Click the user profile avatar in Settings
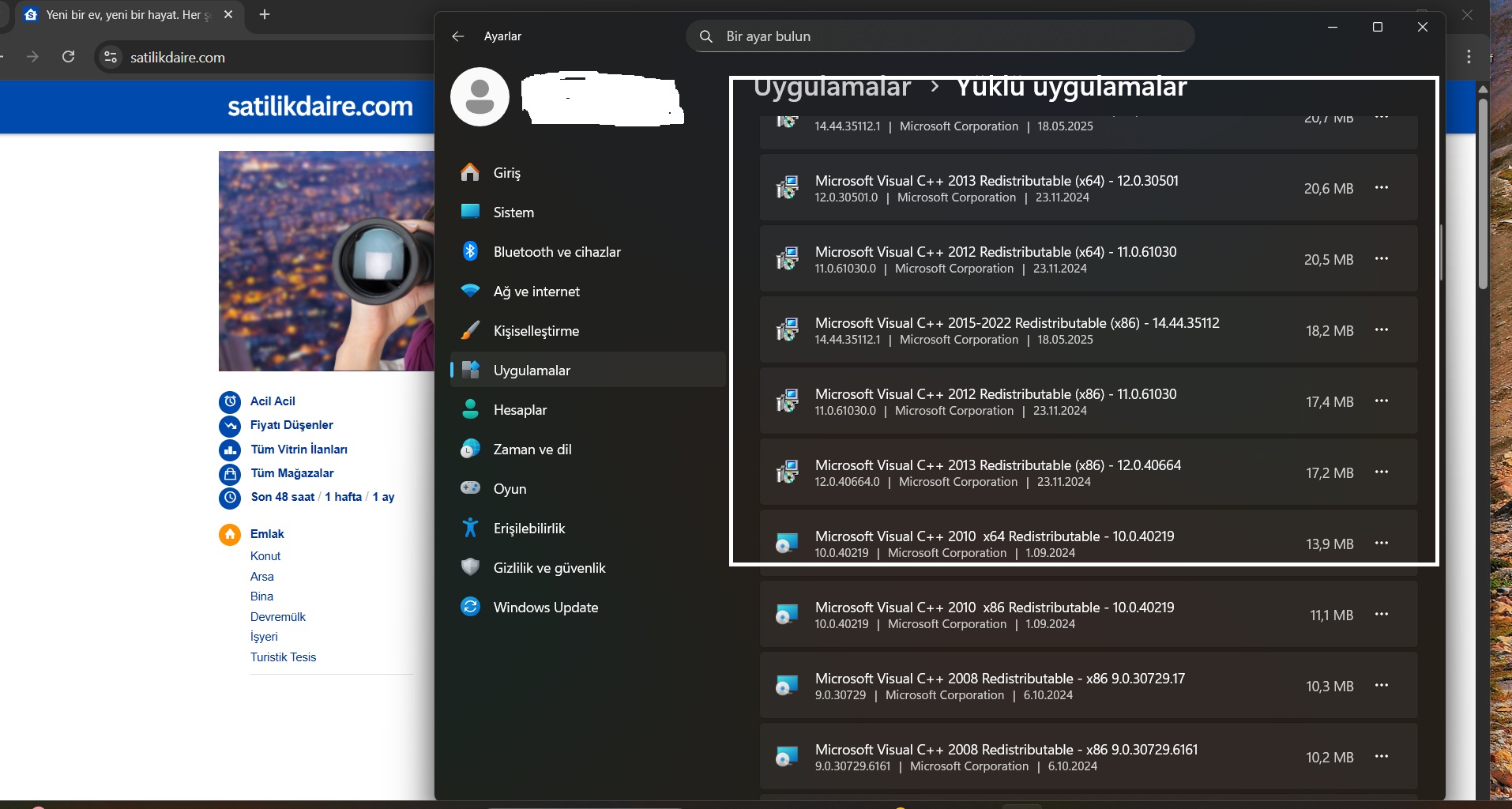Image resolution: width=1512 pixels, height=809 pixels. coord(480,96)
